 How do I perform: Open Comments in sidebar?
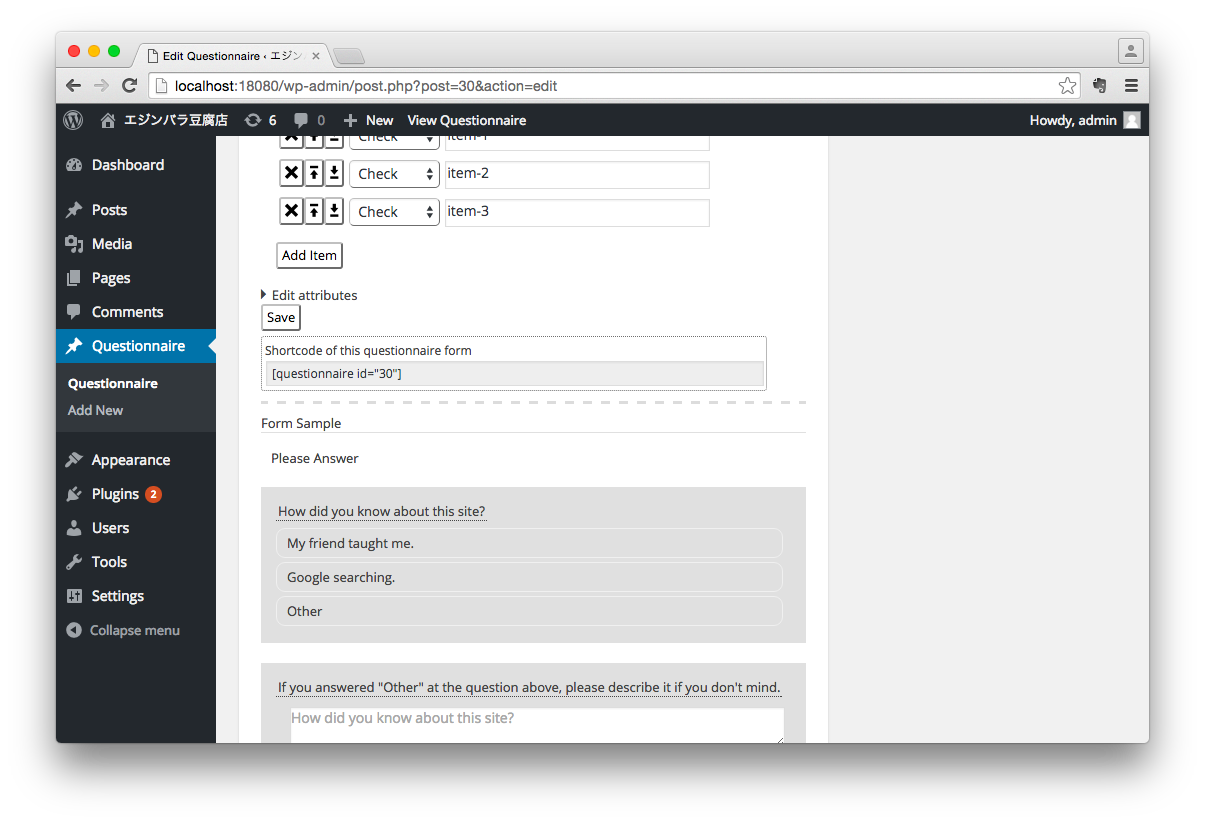136,312
